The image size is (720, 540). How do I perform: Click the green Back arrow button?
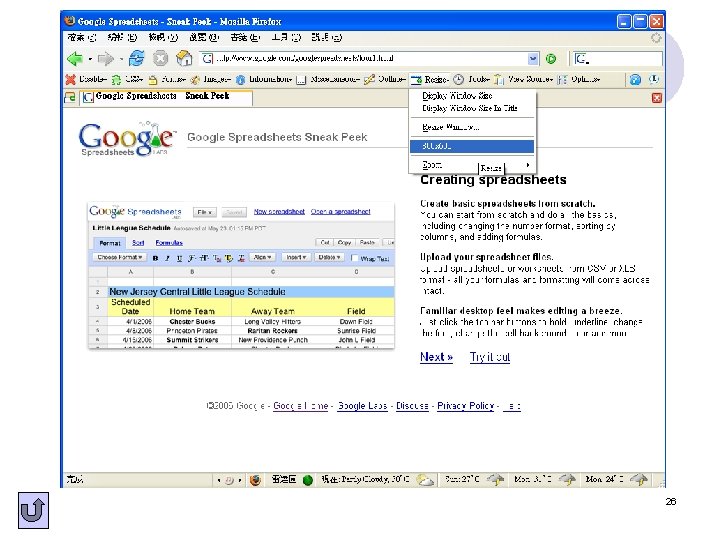point(75,59)
